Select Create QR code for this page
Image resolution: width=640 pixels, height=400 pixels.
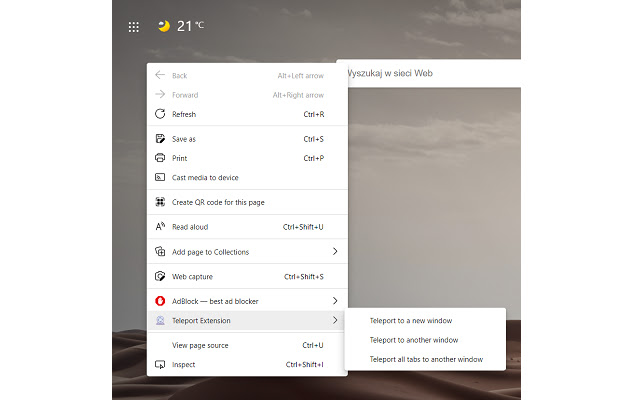click(x=247, y=202)
